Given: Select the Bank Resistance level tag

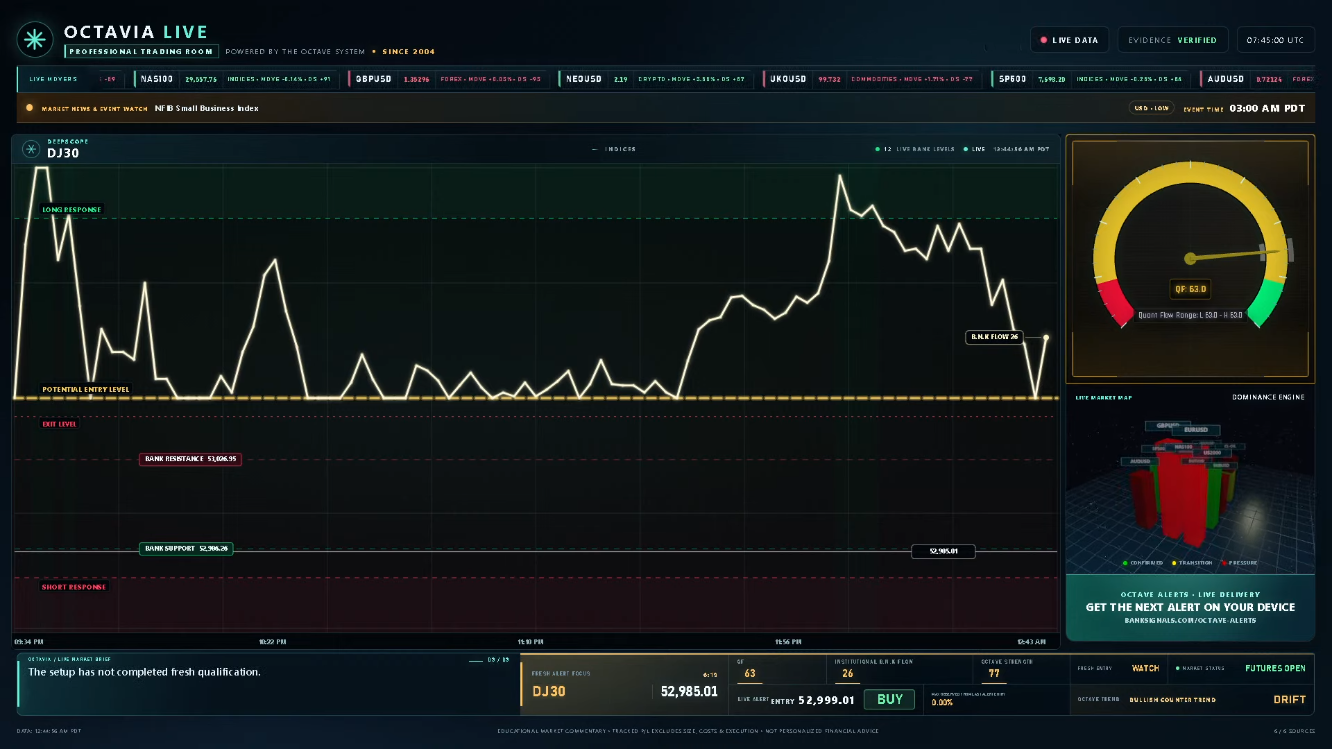Looking at the screenshot, I should click(190, 459).
